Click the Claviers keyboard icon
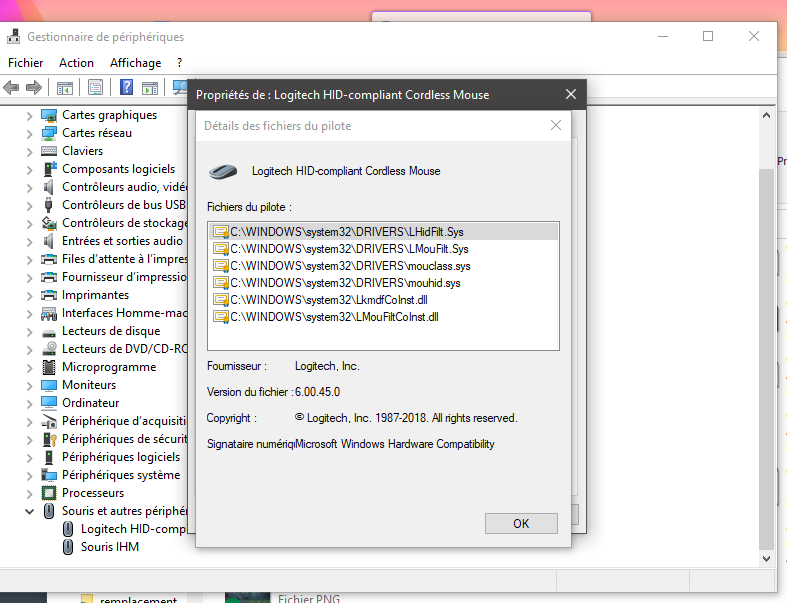This screenshot has height=603, width=787. (49, 151)
